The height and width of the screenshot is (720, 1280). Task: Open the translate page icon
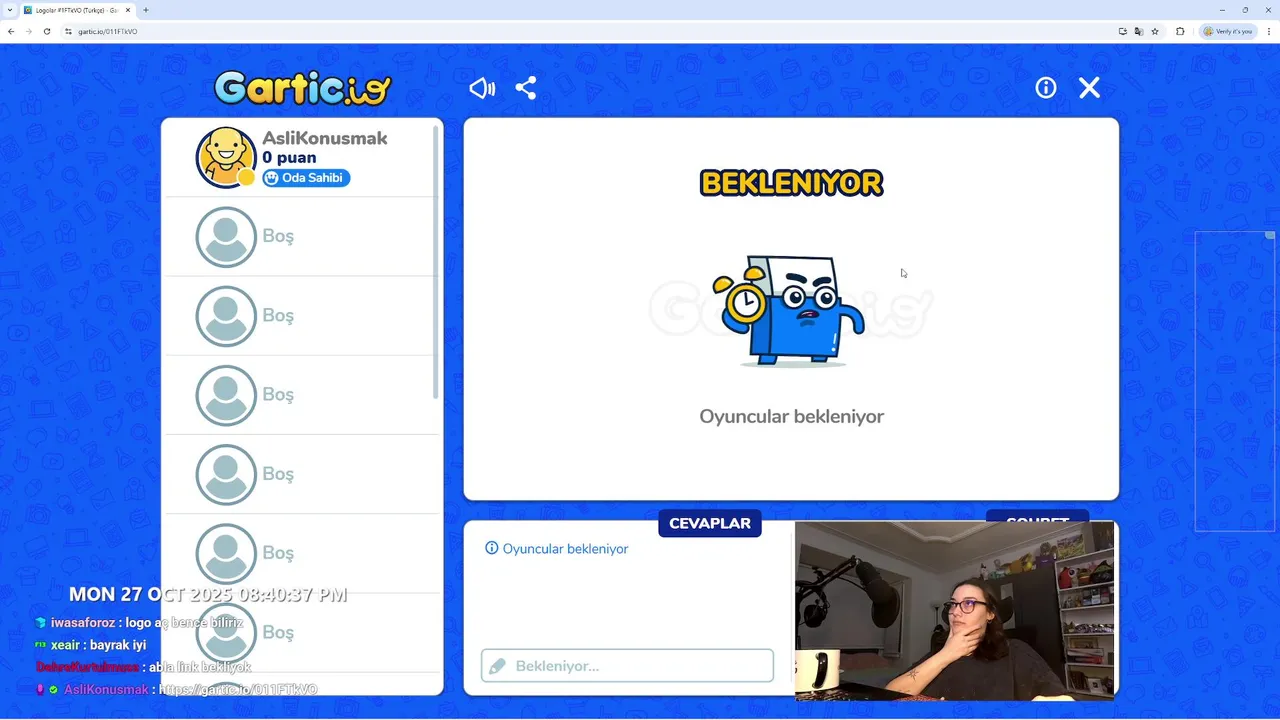click(x=1139, y=31)
